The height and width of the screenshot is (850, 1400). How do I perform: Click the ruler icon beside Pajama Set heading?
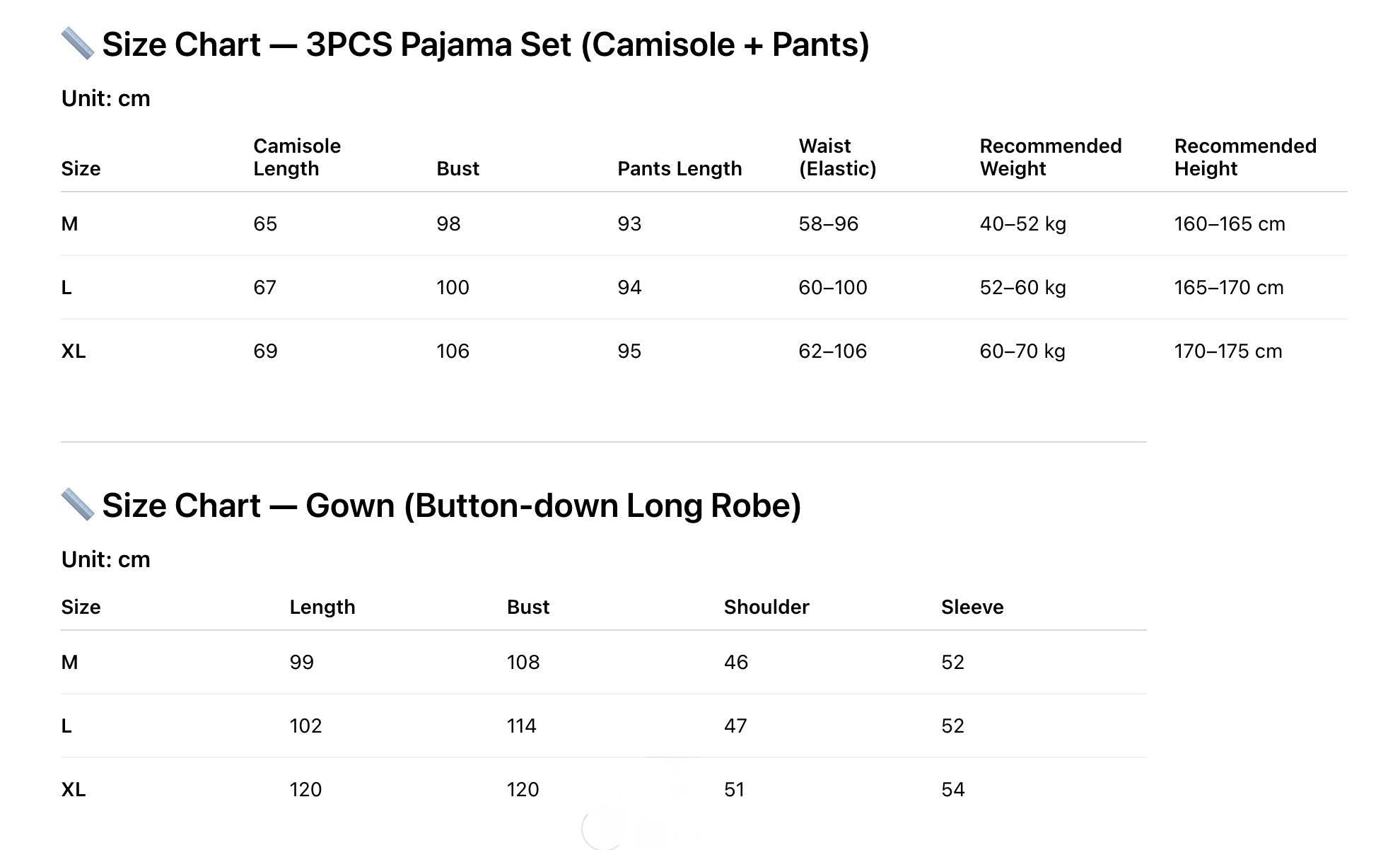coord(78,44)
